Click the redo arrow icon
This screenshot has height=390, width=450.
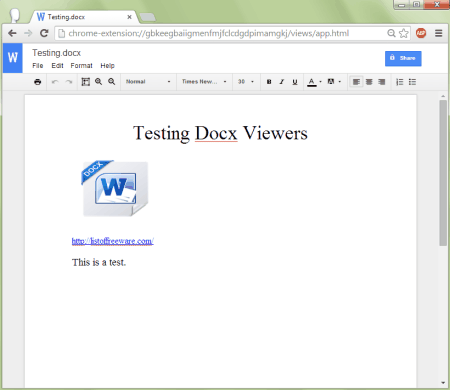coord(69,82)
